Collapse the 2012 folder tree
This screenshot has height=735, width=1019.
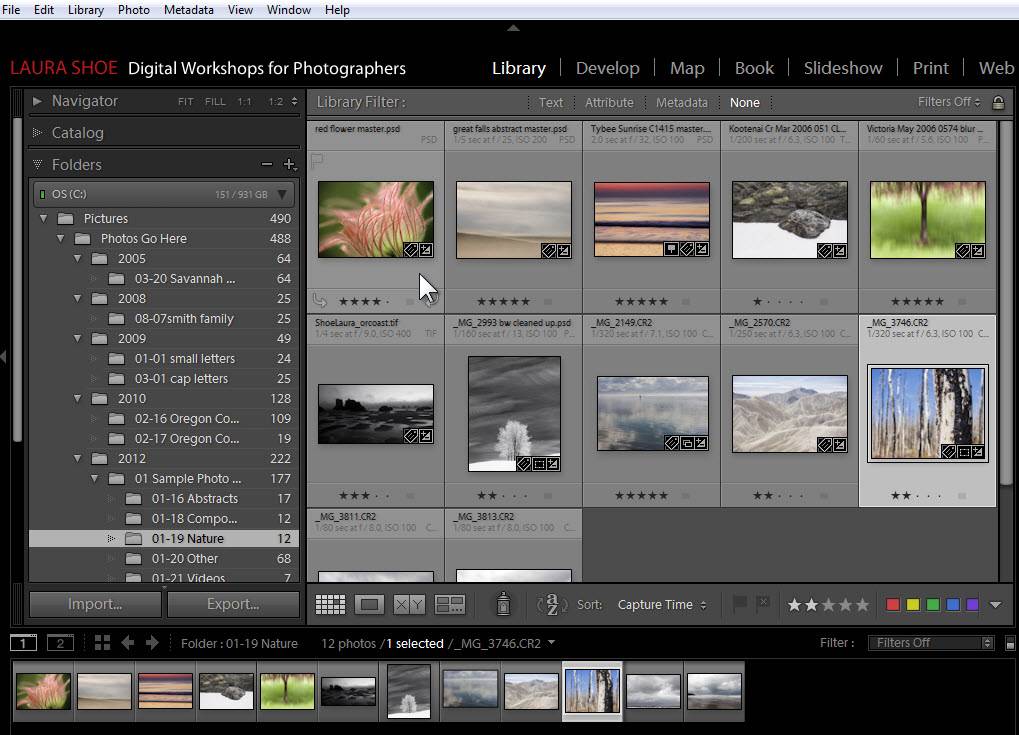[x=78, y=459]
